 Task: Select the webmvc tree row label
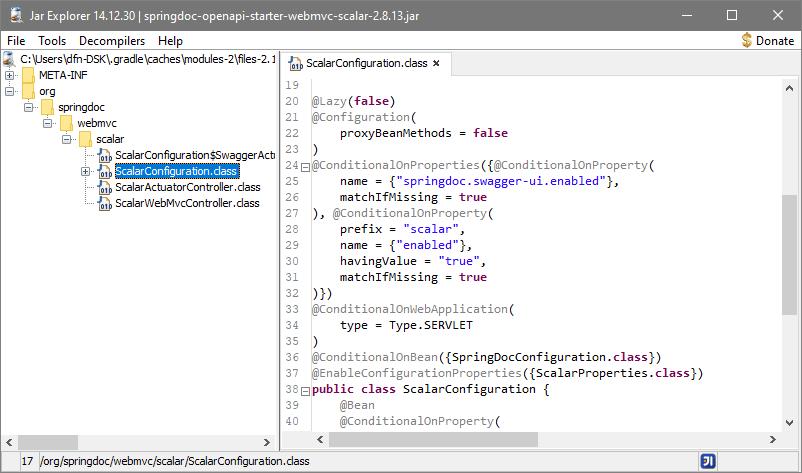tap(97, 123)
